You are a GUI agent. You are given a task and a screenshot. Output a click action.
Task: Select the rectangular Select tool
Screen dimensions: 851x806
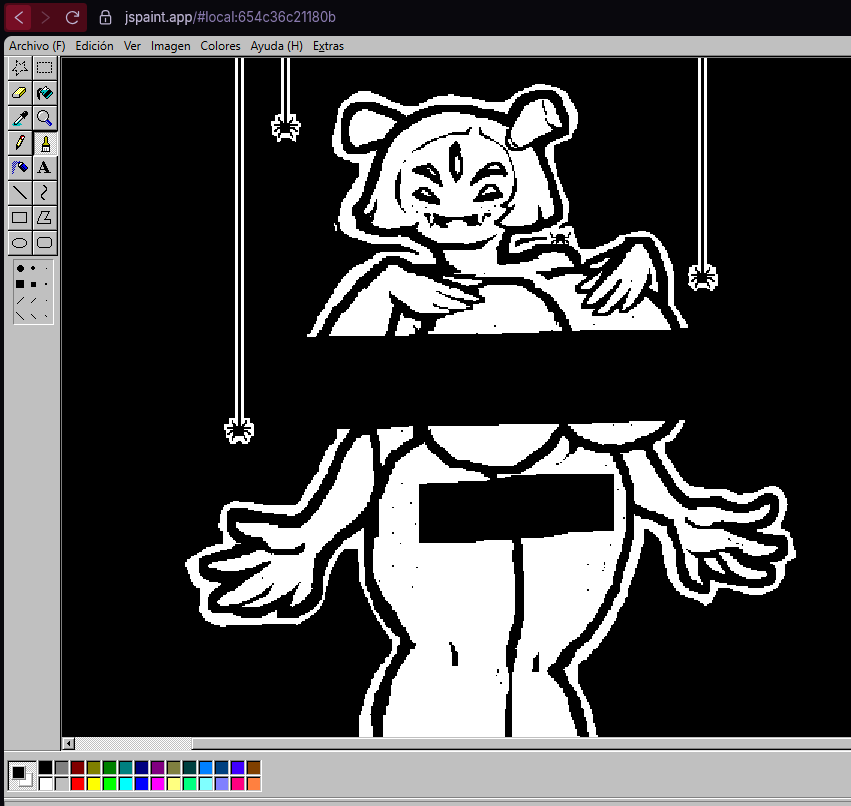(45, 68)
